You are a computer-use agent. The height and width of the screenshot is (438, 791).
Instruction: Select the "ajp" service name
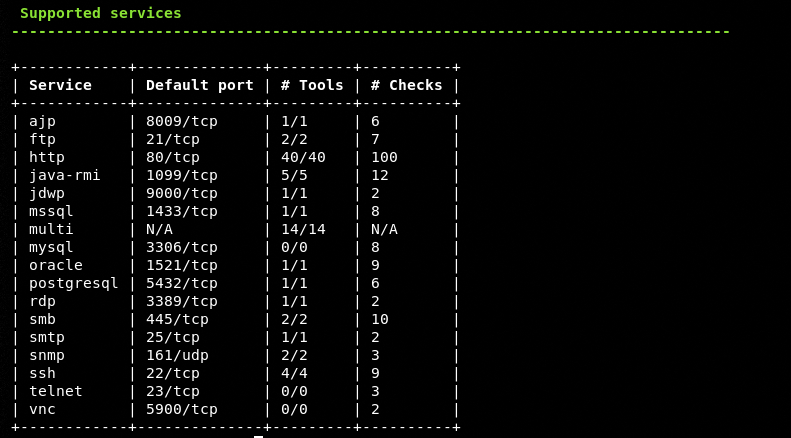click(x=42, y=121)
